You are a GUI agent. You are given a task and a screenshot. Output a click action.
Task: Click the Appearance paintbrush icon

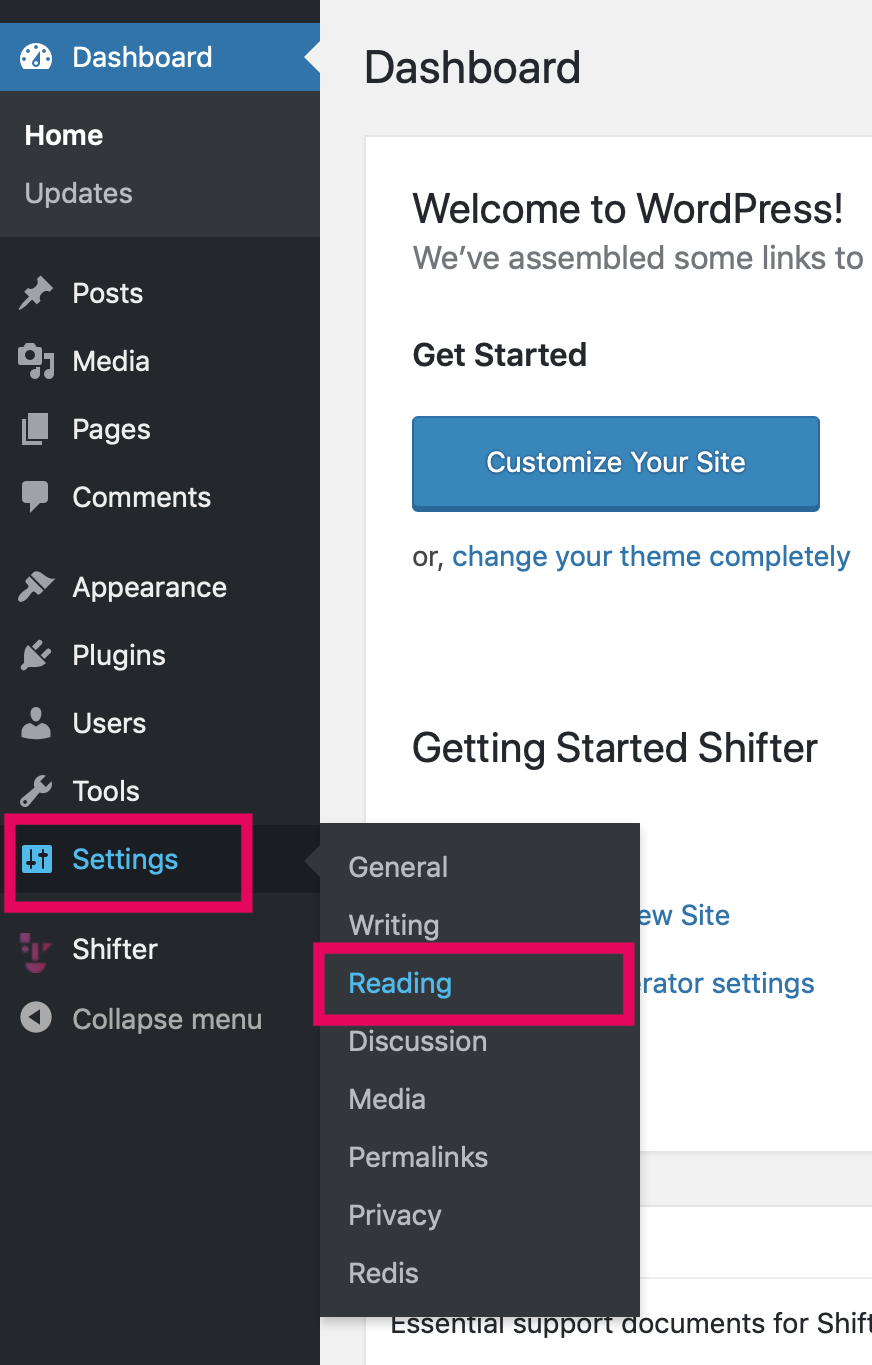(36, 587)
